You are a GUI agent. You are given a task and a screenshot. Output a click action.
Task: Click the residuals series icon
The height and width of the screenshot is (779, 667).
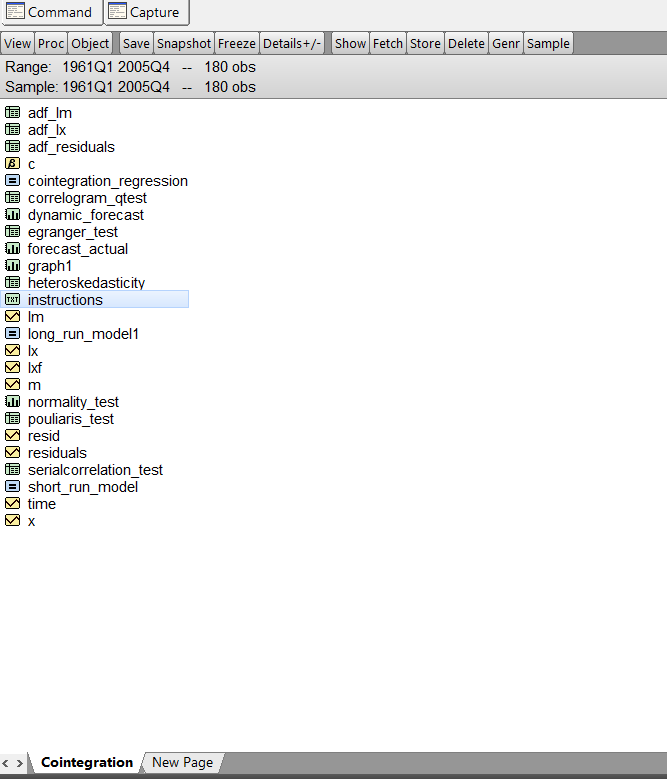12,452
